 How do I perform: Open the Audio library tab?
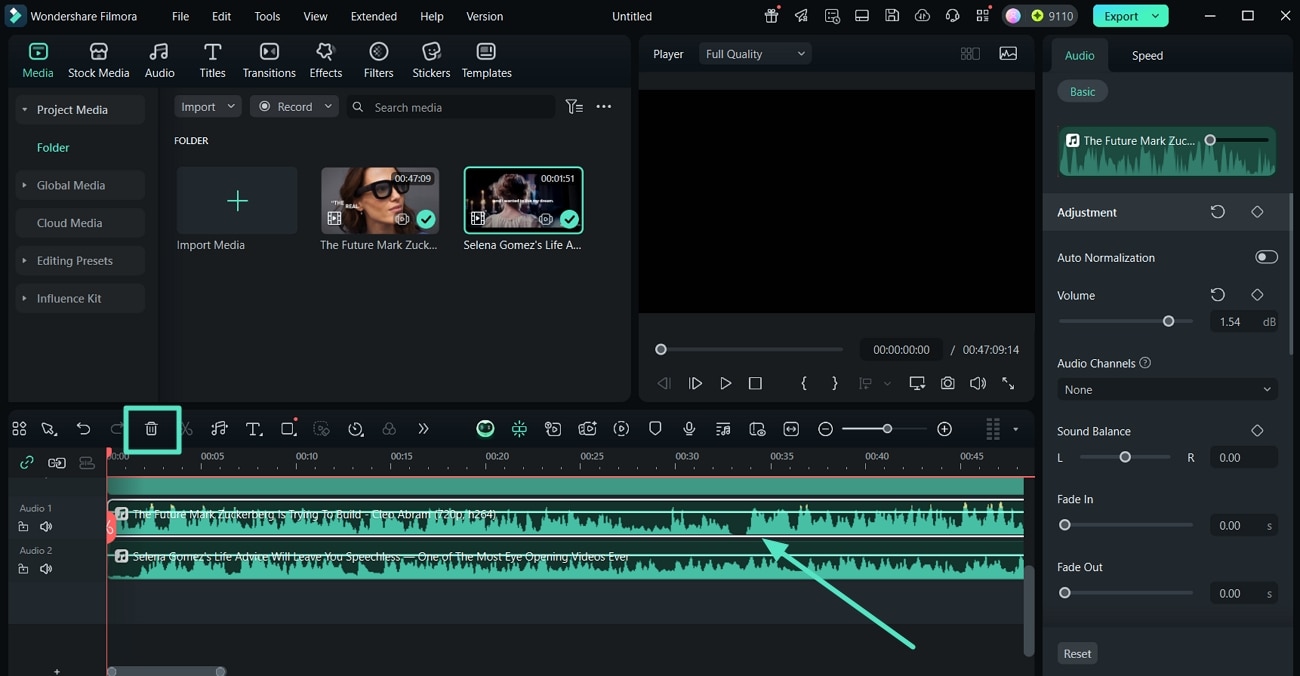point(159,60)
